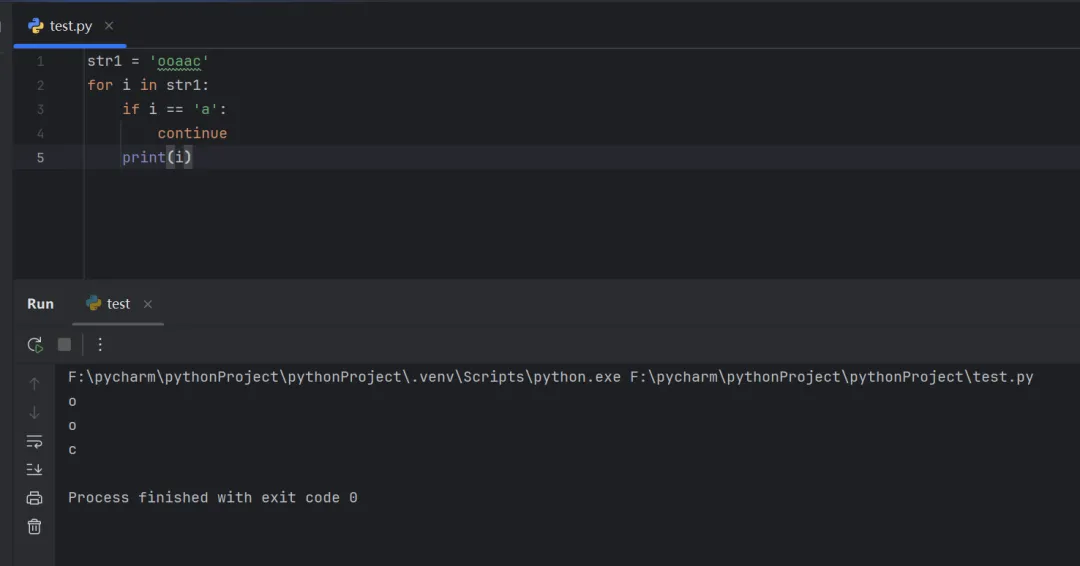This screenshot has width=1080, height=566.
Task: Clear console with the trash icon
Action: pos(35,526)
